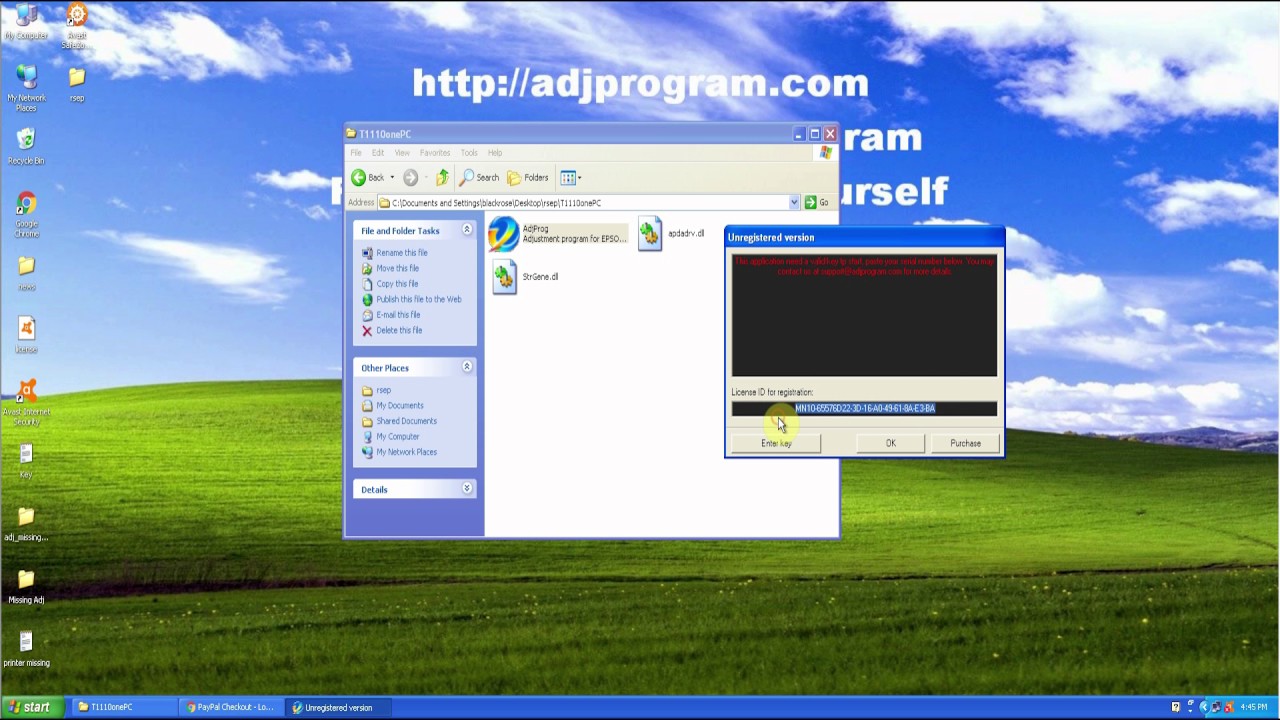Click the Start button

click(x=32, y=707)
